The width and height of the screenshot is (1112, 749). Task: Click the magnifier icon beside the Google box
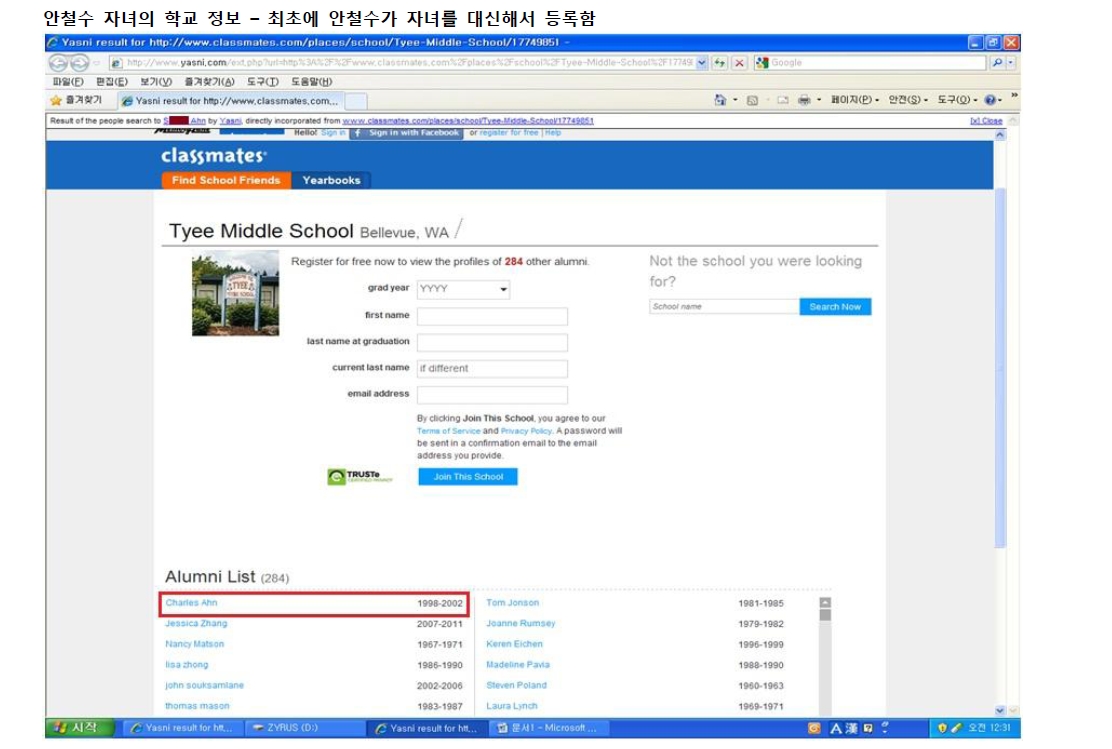coord(997,62)
